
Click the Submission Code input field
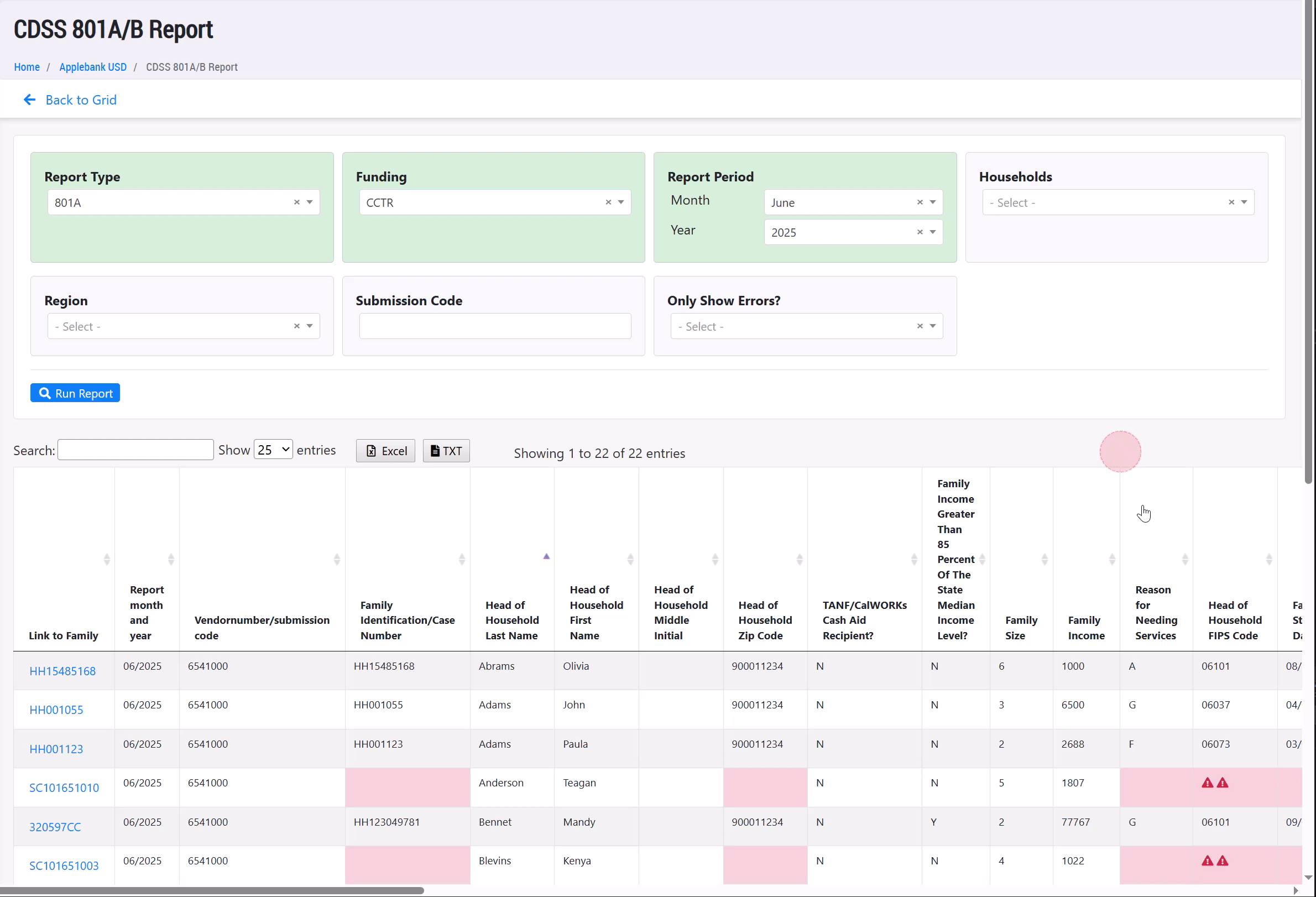tap(495, 326)
